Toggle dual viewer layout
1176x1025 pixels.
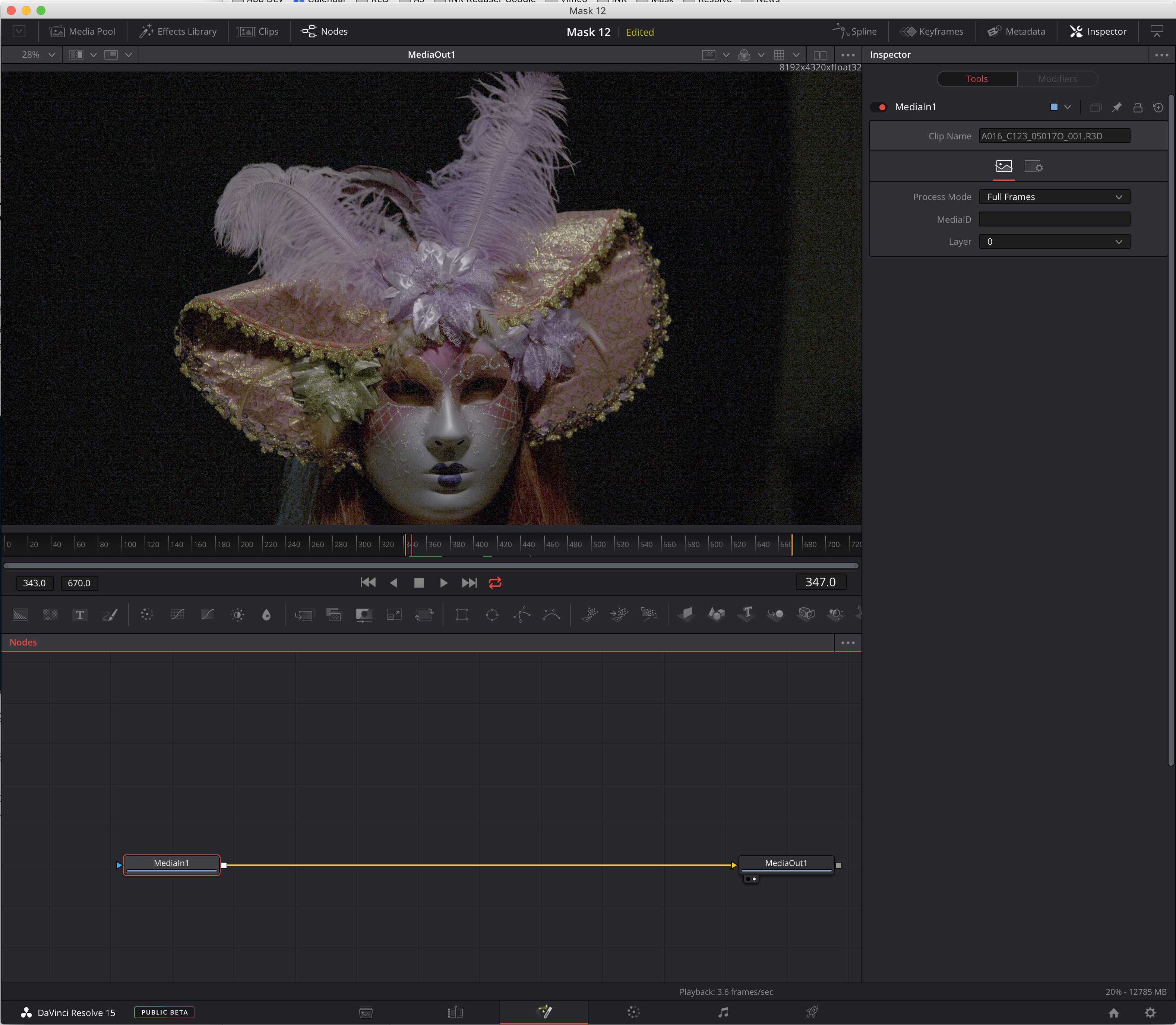819,55
